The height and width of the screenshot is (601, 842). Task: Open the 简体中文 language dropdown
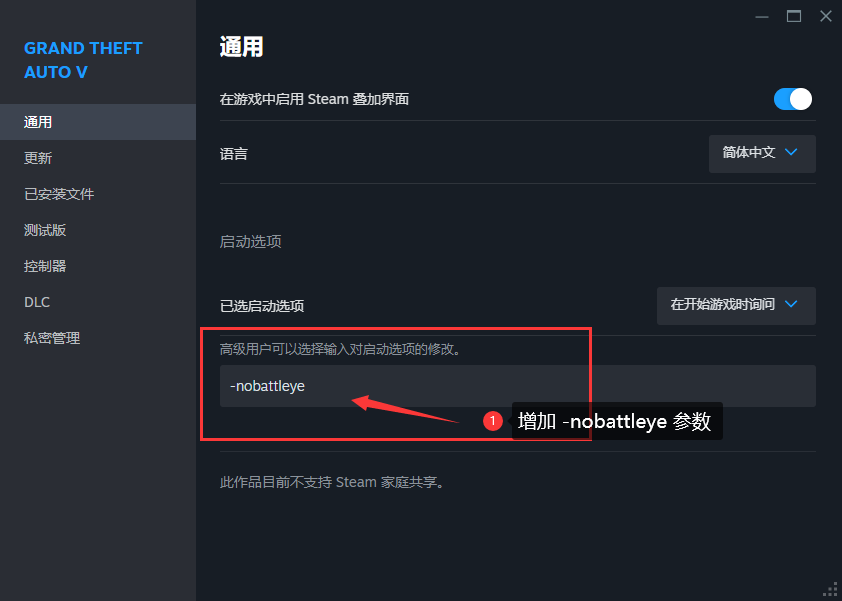pos(762,154)
